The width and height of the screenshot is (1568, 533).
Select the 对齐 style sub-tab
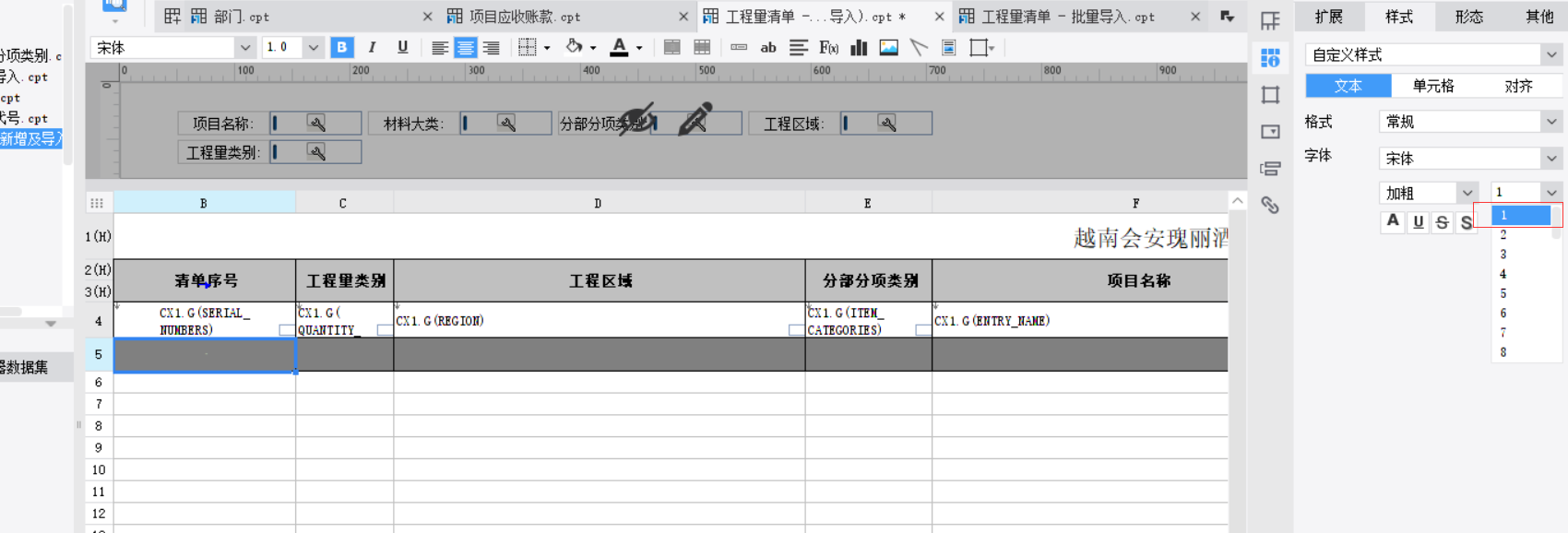[x=1518, y=86]
